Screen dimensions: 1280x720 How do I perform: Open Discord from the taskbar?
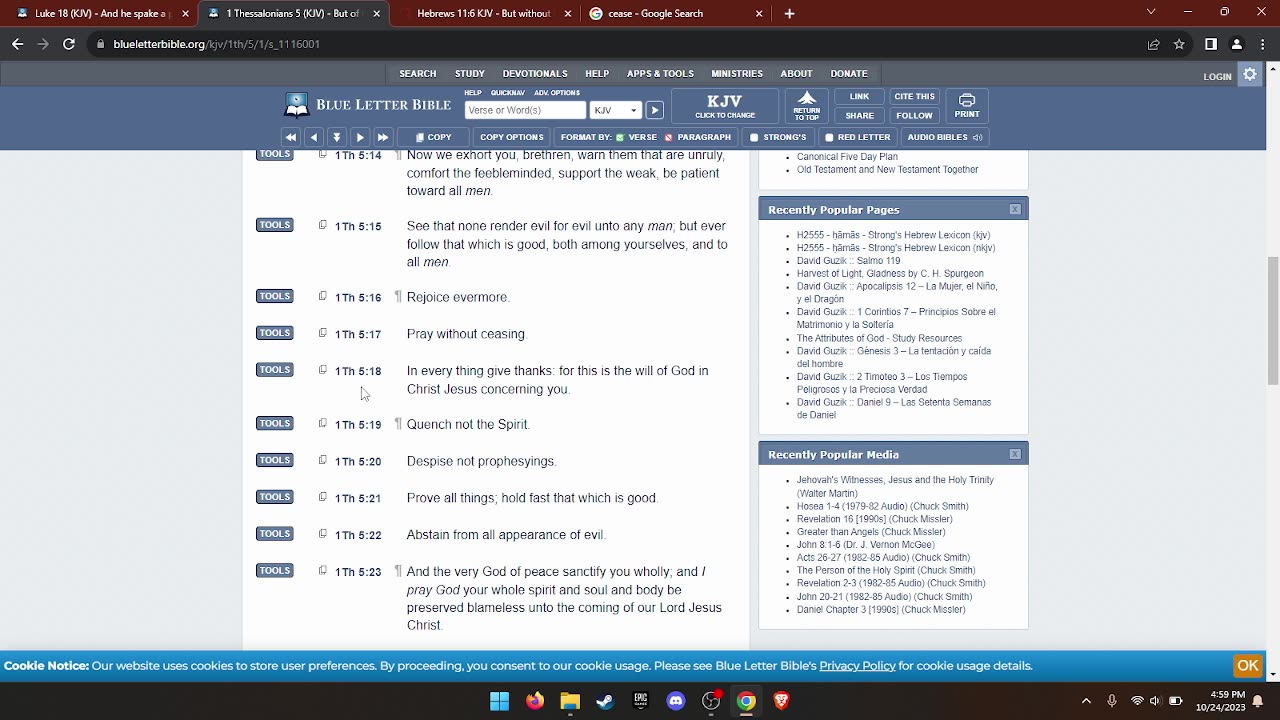tap(676, 701)
